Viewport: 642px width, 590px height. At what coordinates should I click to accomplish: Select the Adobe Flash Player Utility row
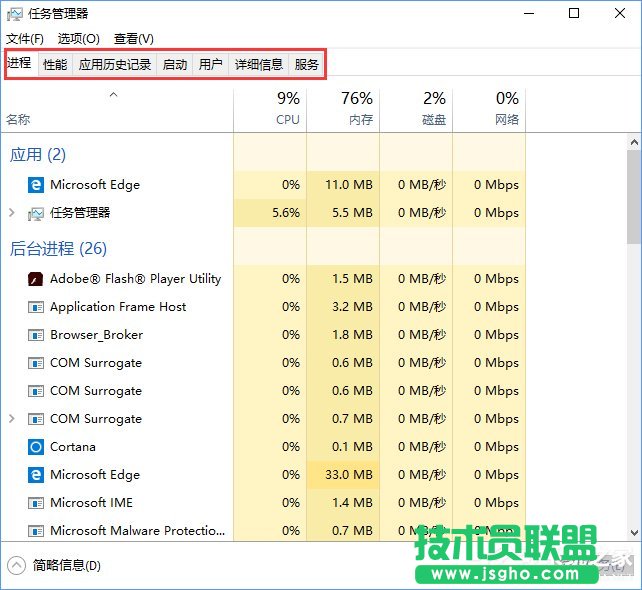click(x=263, y=279)
